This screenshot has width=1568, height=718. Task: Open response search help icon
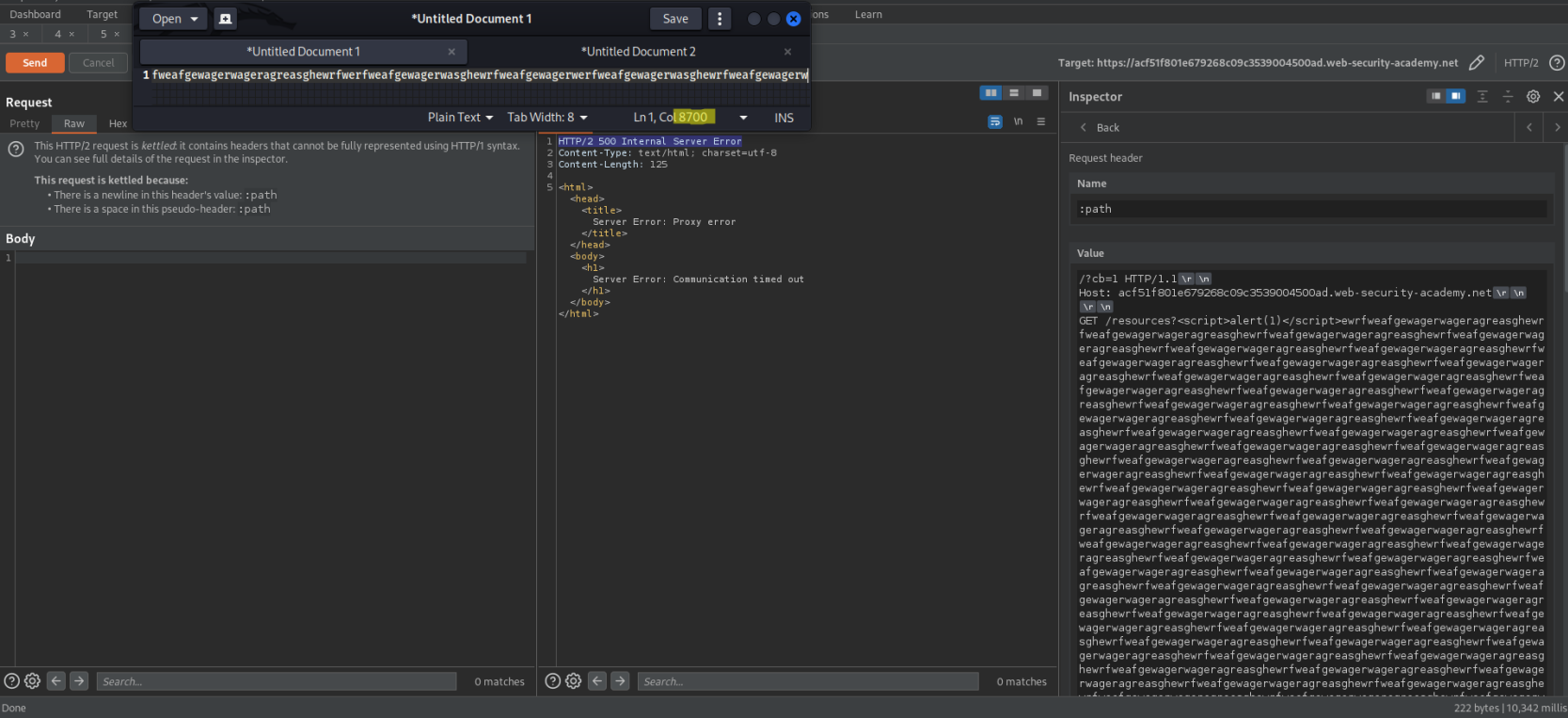coord(553,681)
